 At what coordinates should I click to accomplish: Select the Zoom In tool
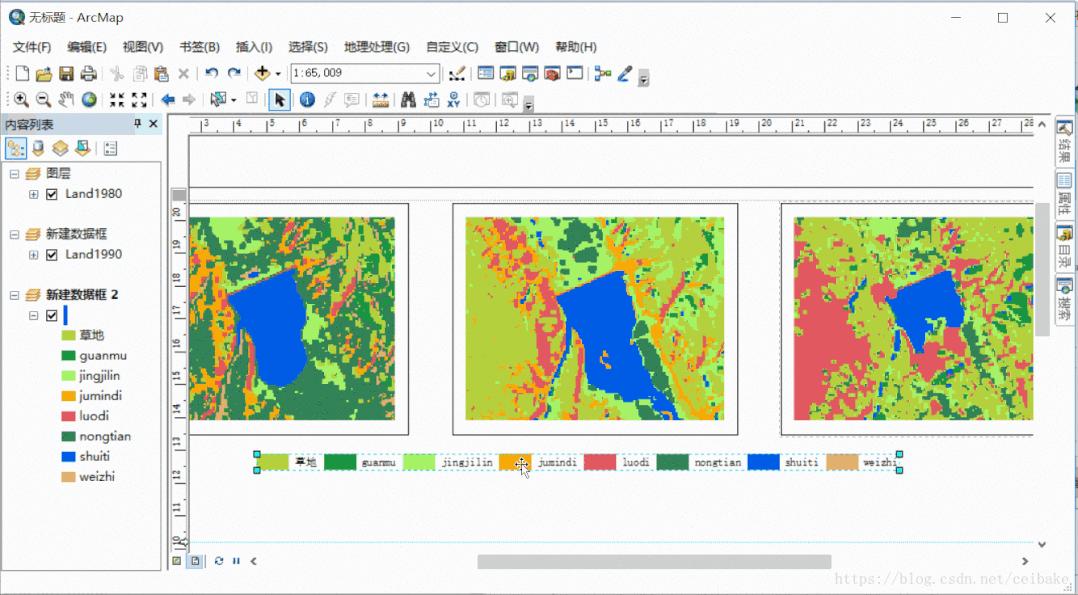click(x=21, y=99)
